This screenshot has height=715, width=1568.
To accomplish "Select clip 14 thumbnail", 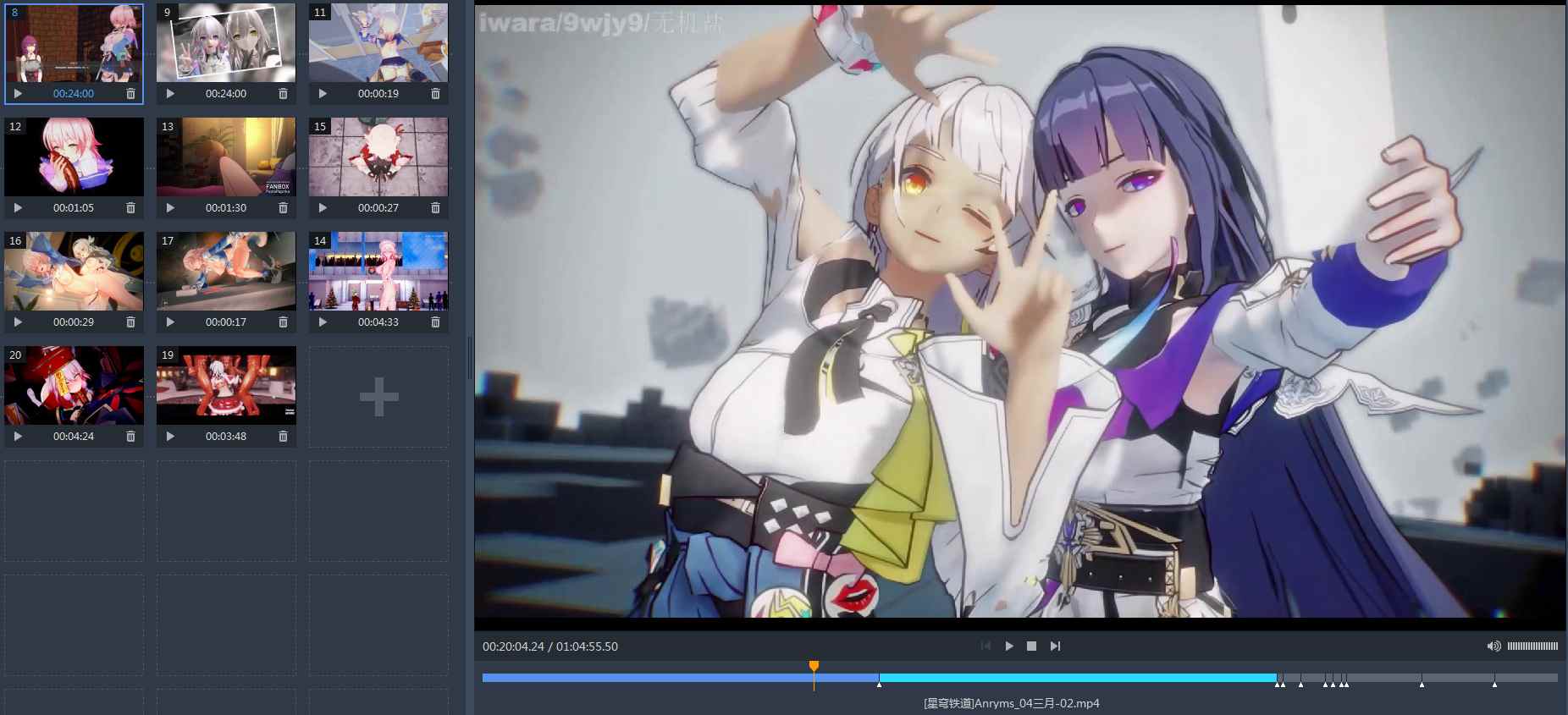I will click(378, 272).
